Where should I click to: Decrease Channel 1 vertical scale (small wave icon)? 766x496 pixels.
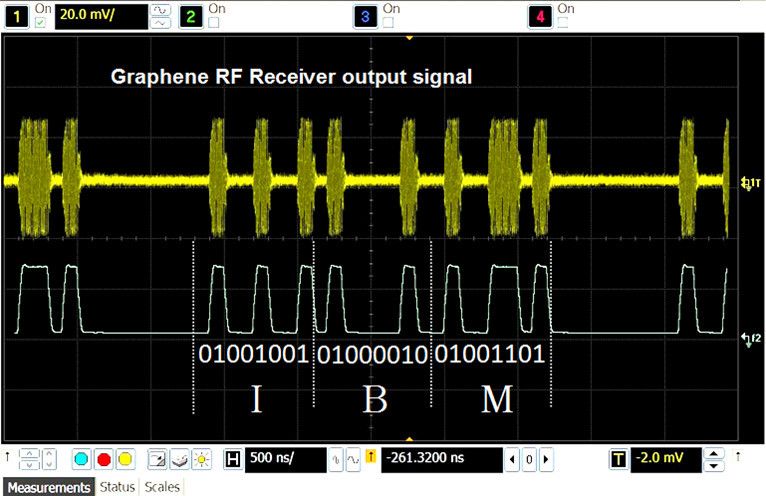point(161,23)
